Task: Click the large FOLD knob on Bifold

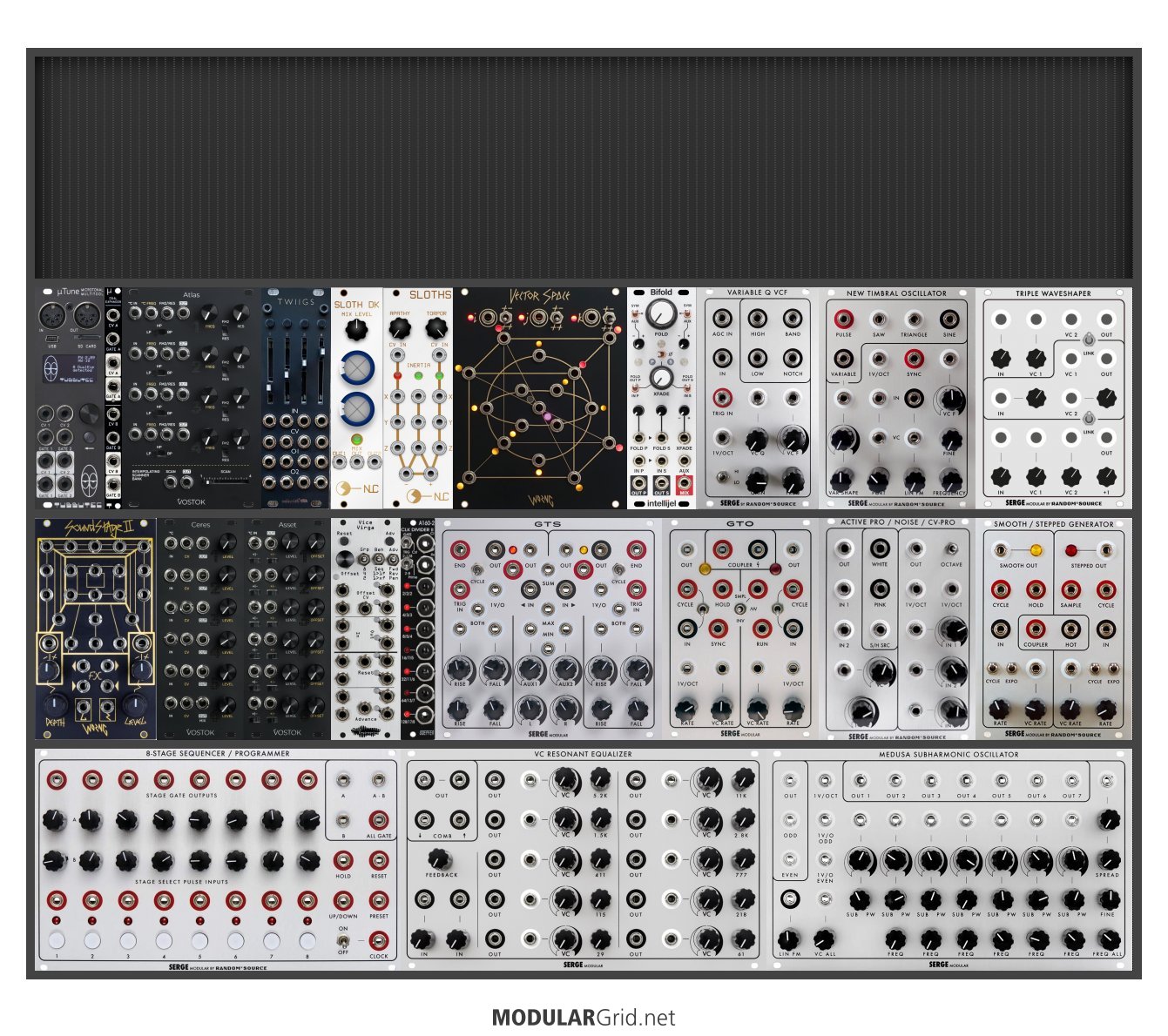Action: click(x=661, y=313)
